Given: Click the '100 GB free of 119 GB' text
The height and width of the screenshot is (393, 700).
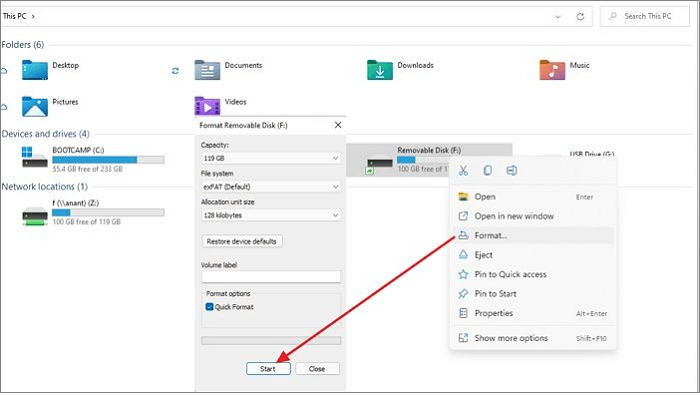Looking at the screenshot, I should pos(87,222).
